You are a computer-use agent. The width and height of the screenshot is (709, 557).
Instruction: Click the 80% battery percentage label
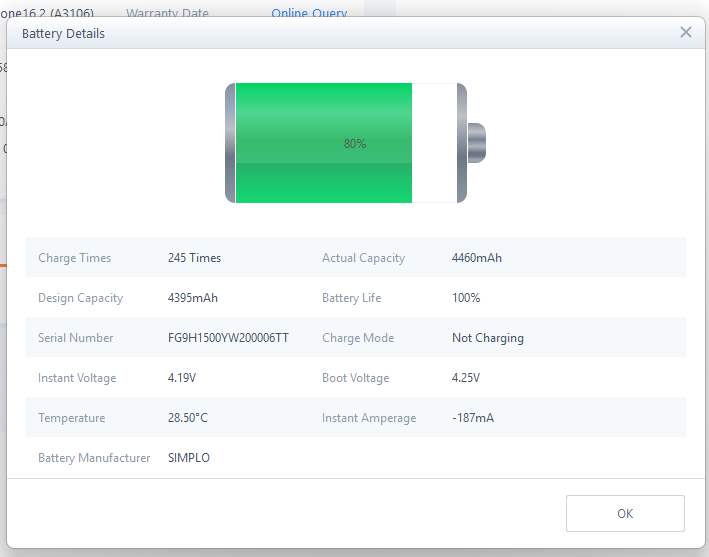point(355,144)
